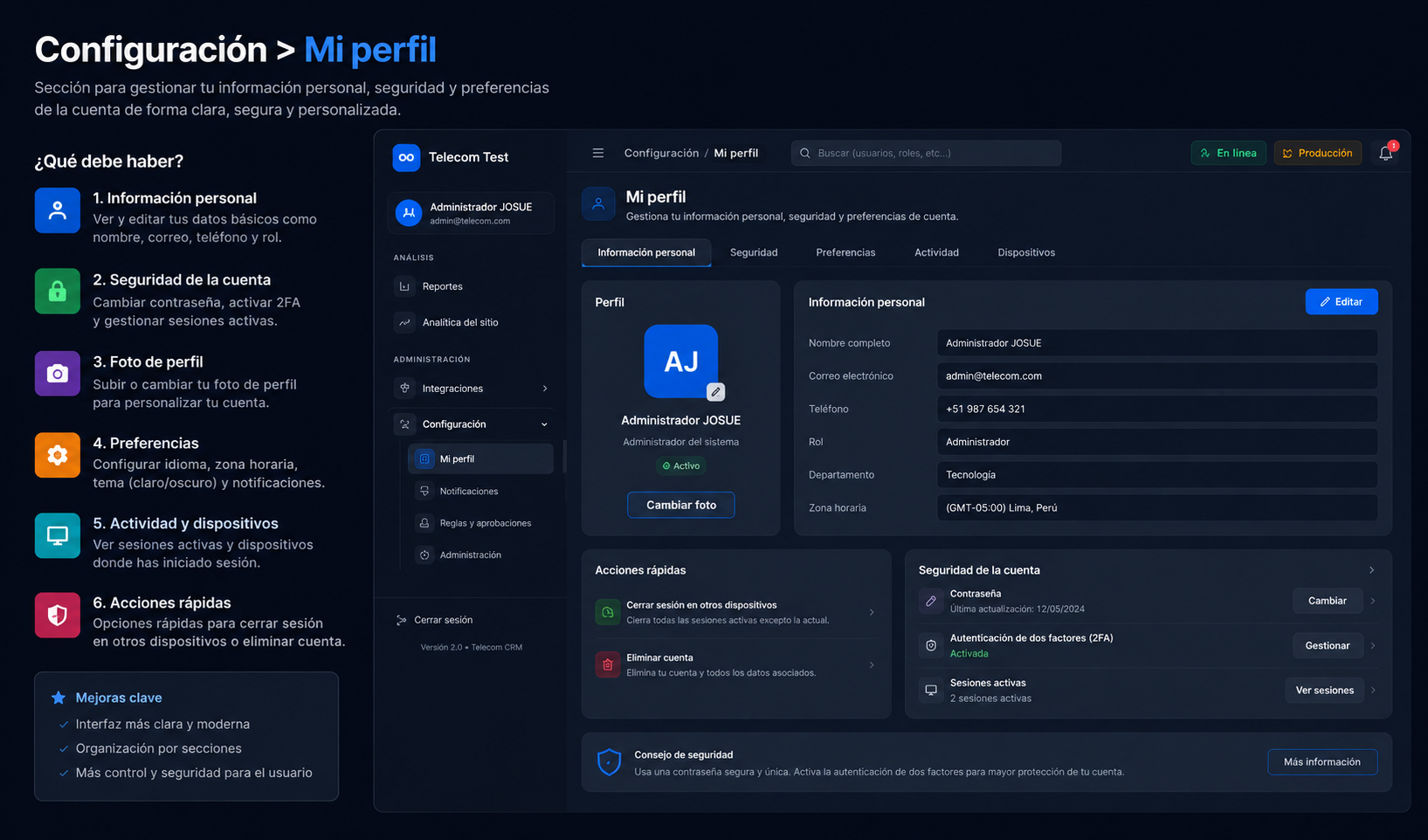Toggle the hamburger sidebar menu icon
The width and height of the screenshot is (1428, 840).
598,153
